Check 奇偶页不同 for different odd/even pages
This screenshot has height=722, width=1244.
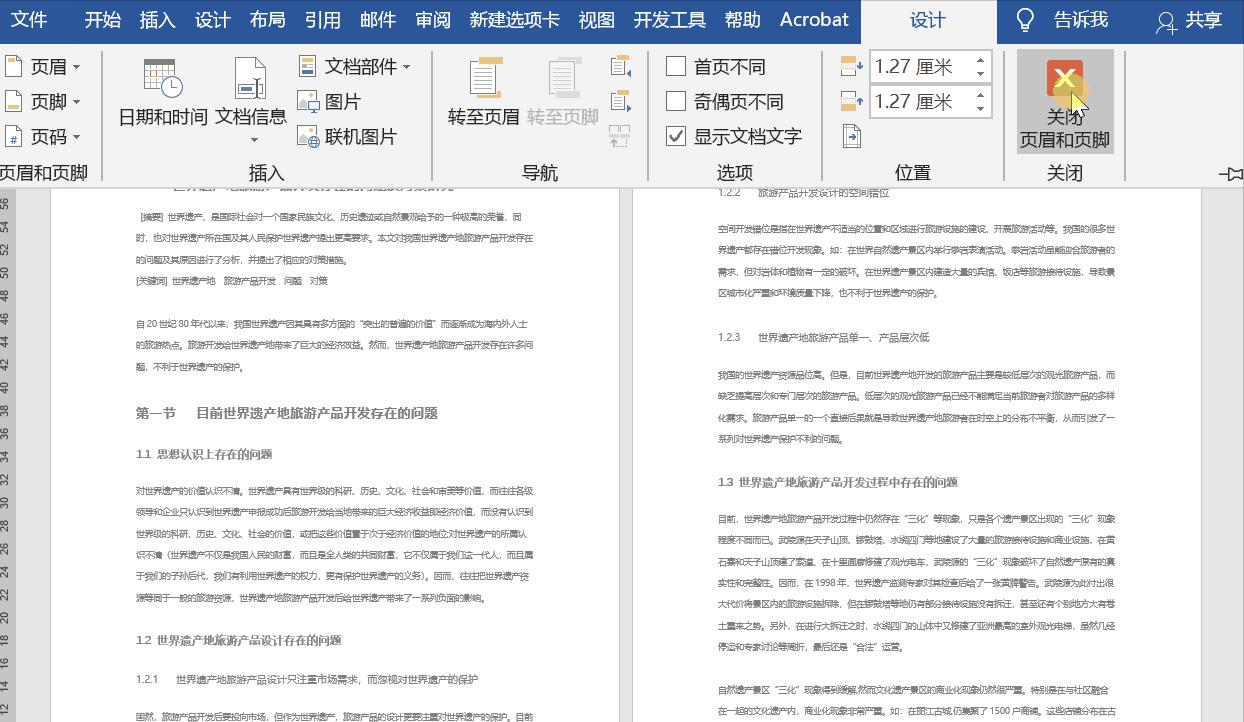[676, 100]
